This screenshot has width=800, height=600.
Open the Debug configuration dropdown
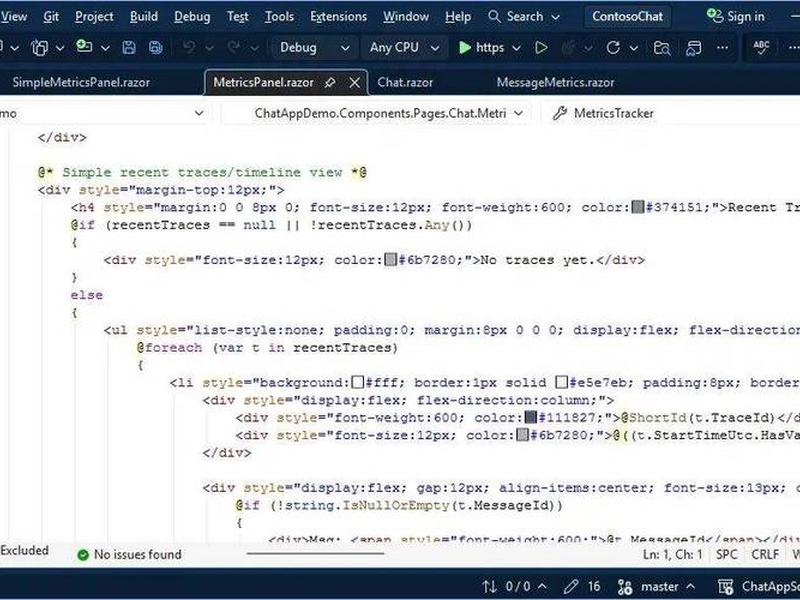314,47
